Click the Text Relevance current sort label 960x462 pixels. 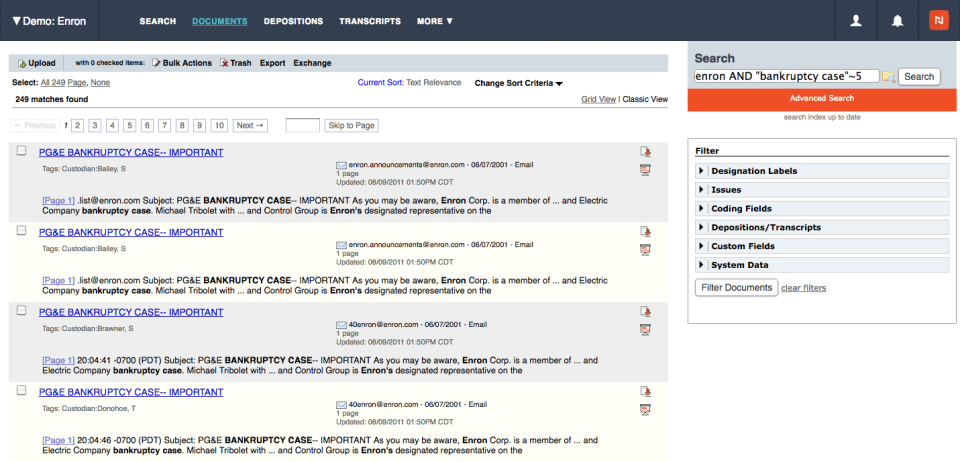(x=433, y=83)
